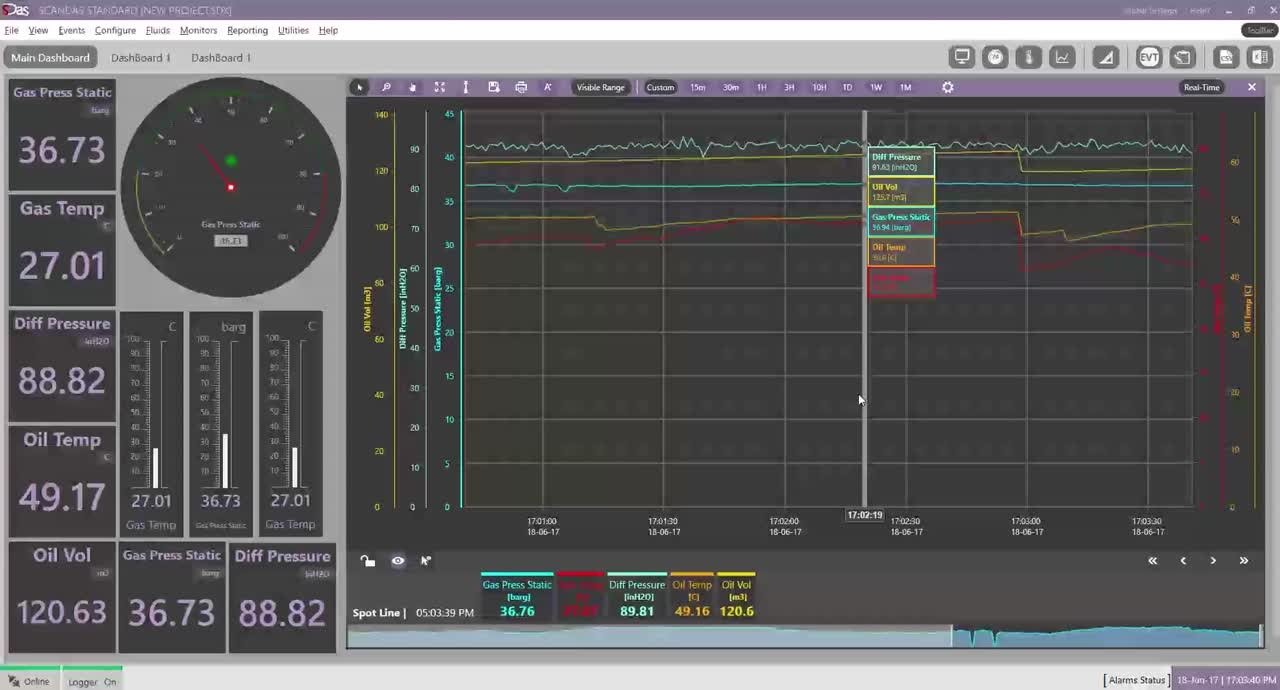Viewport: 1280px width, 690px height.
Task: Open chart settings gear icon
Action: 948,88
